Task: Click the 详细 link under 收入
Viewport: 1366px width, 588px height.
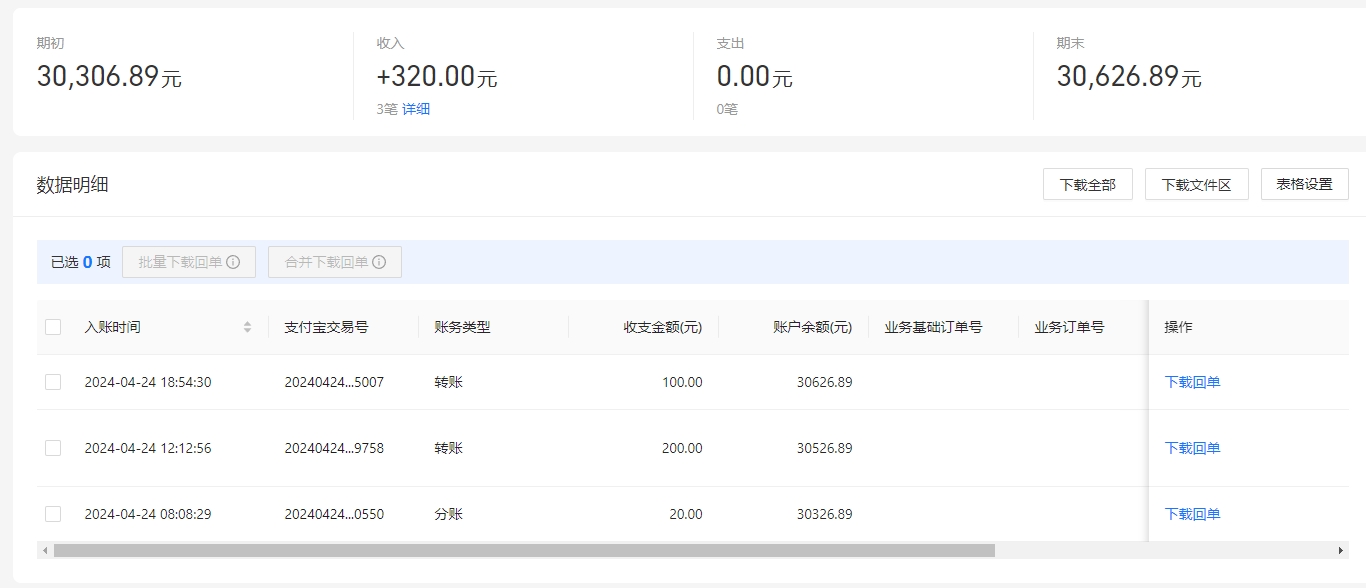Action: 416,109
